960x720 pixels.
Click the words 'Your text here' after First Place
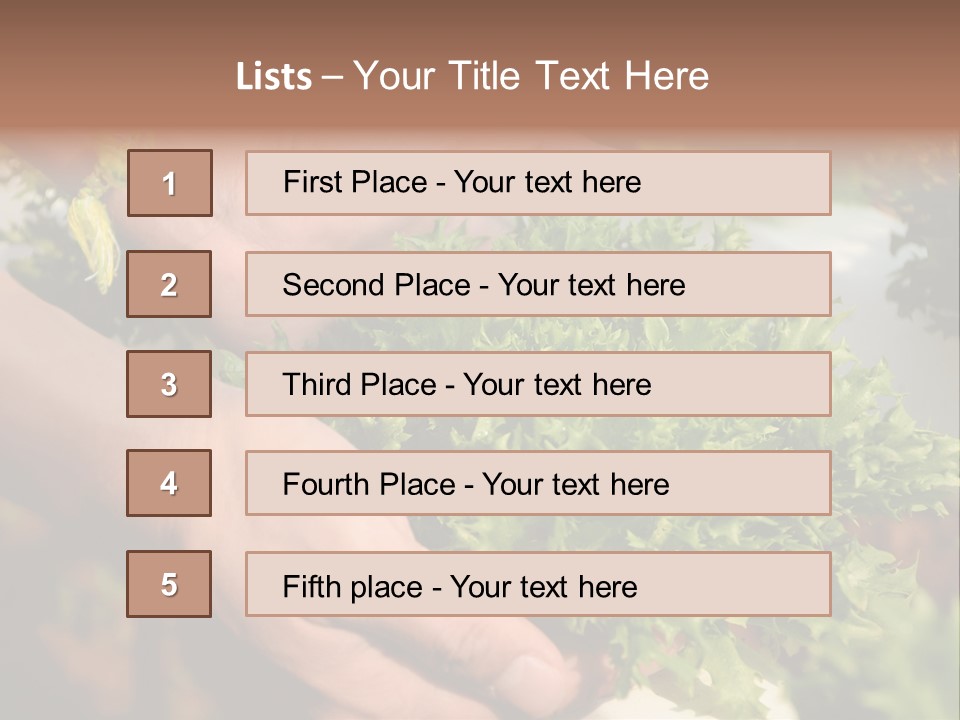547,182
